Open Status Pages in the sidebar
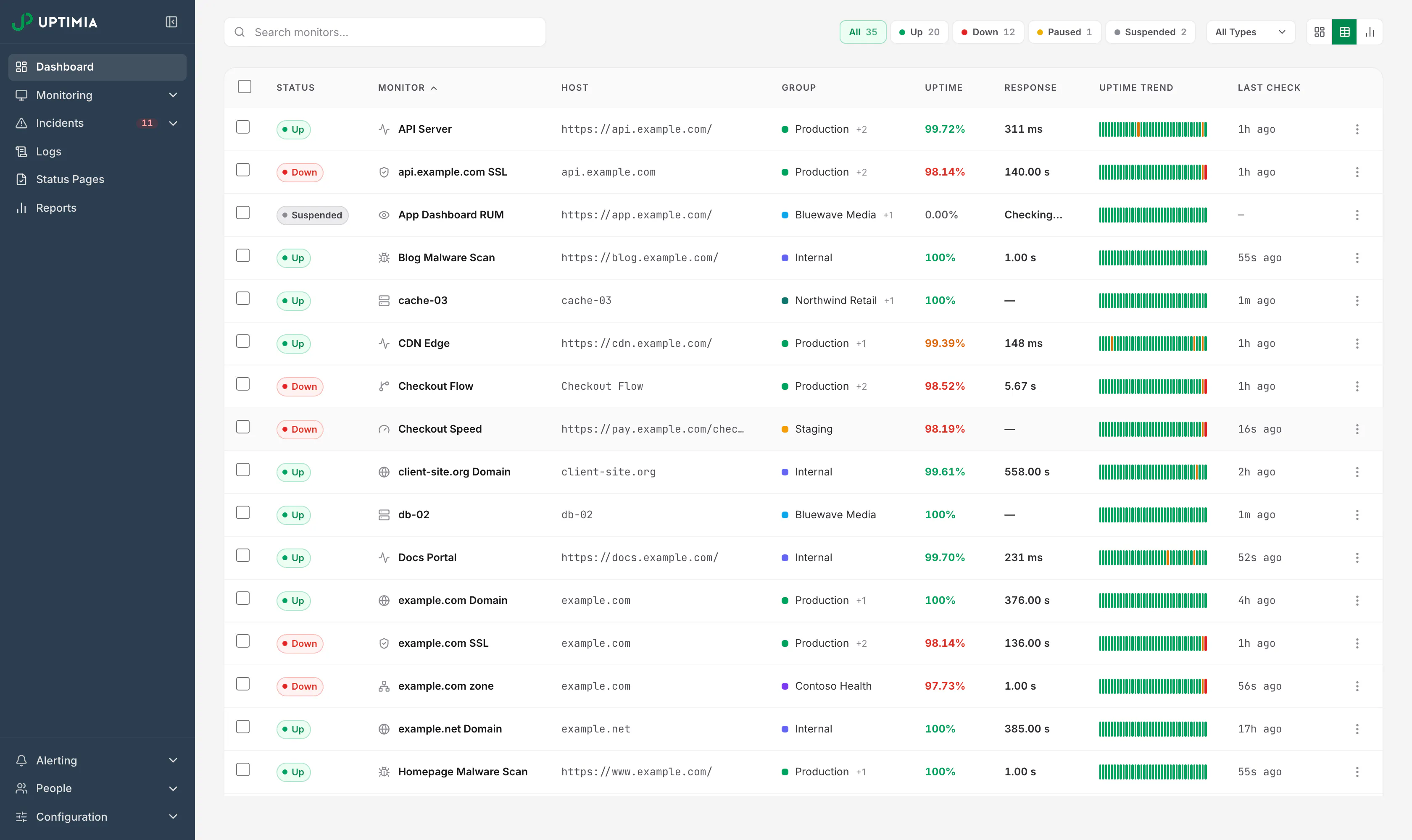The width and height of the screenshot is (1412, 840). [x=97, y=179]
